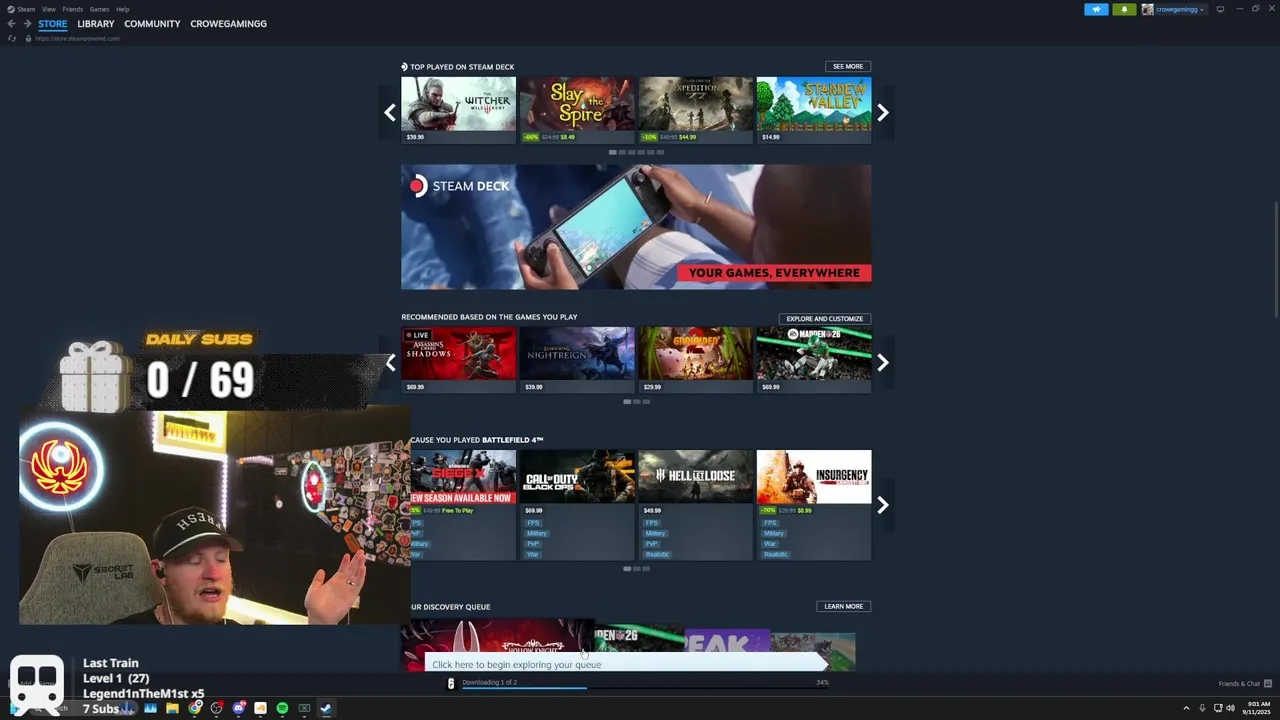Open Grounded 2 game capsule
Image resolution: width=1280 pixels, height=720 pixels.
pyautogui.click(x=695, y=360)
